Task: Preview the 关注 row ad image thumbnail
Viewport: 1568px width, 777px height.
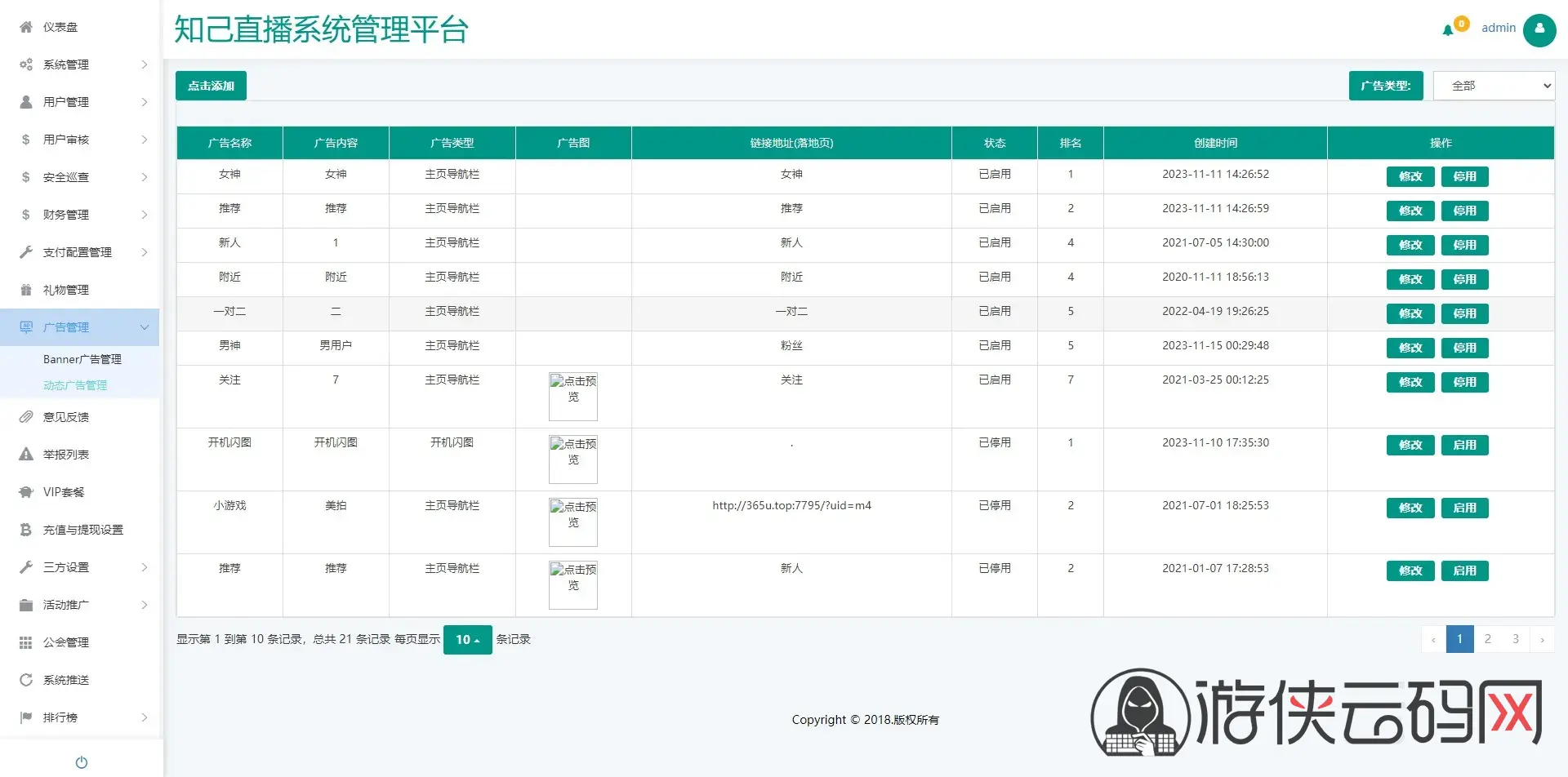Action: pos(573,397)
